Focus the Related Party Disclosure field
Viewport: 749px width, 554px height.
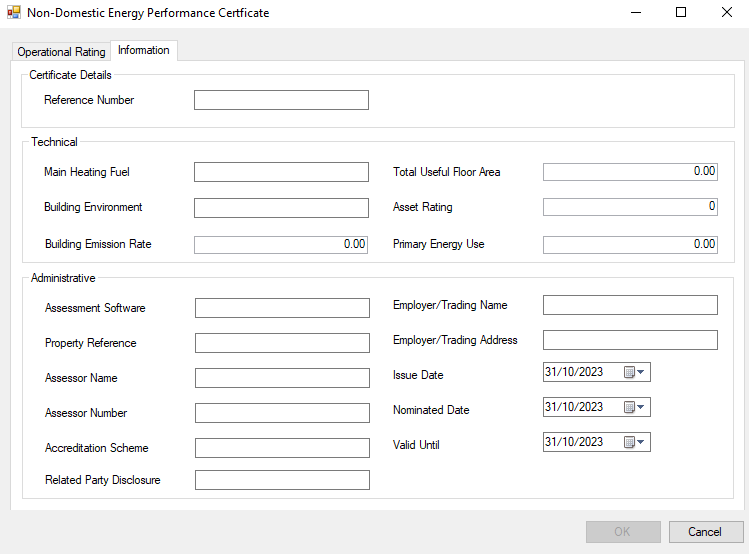click(282, 480)
